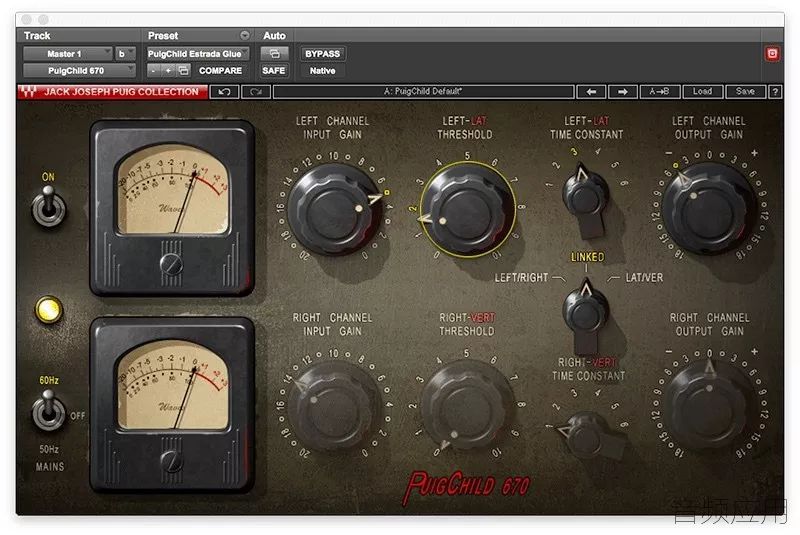800x535 pixels.
Task: Click the Waves logo in Jack Joseph Puig banner
Action: pyautogui.click(x=29, y=92)
